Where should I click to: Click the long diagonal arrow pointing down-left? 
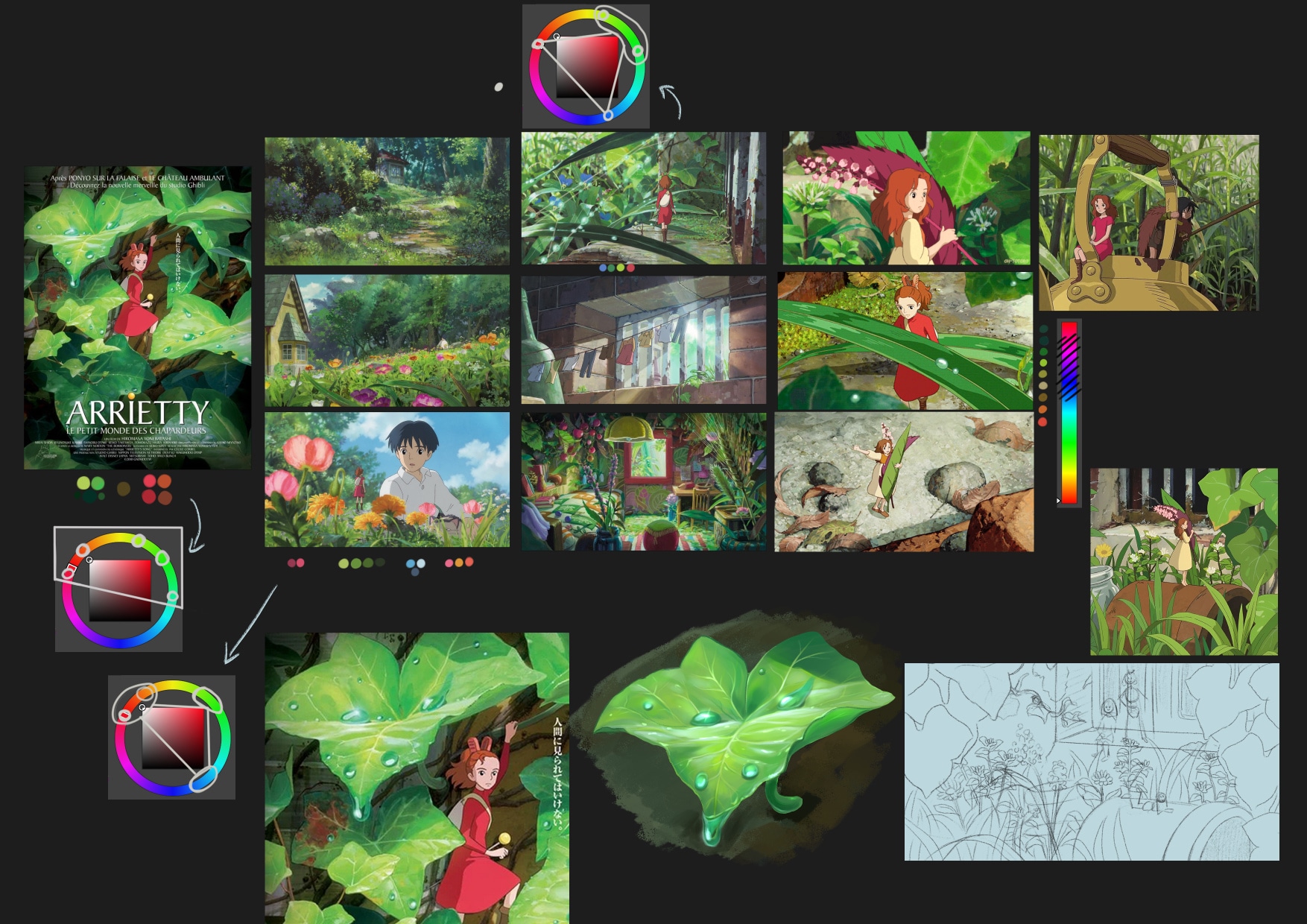pos(250,624)
